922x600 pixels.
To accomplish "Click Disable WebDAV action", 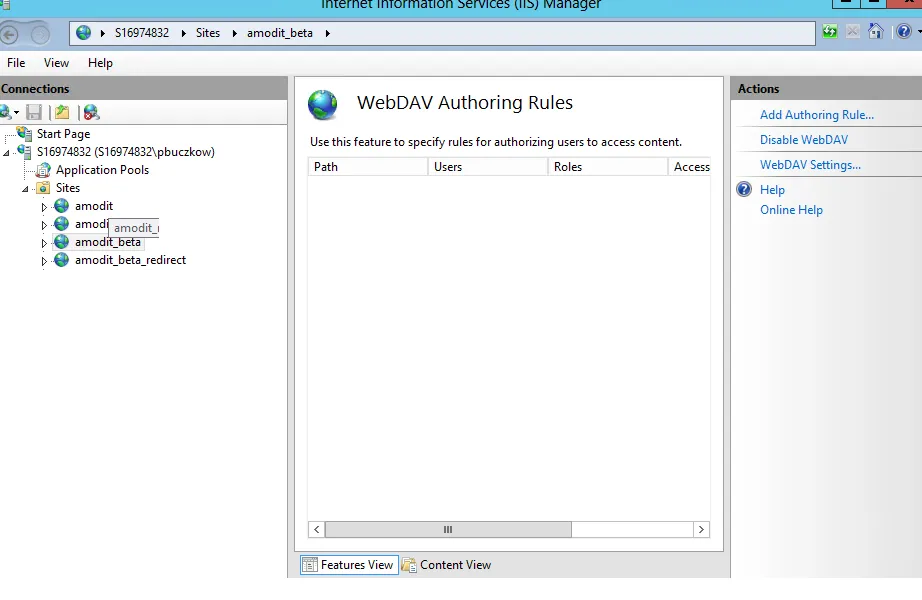I will point(804,139).
